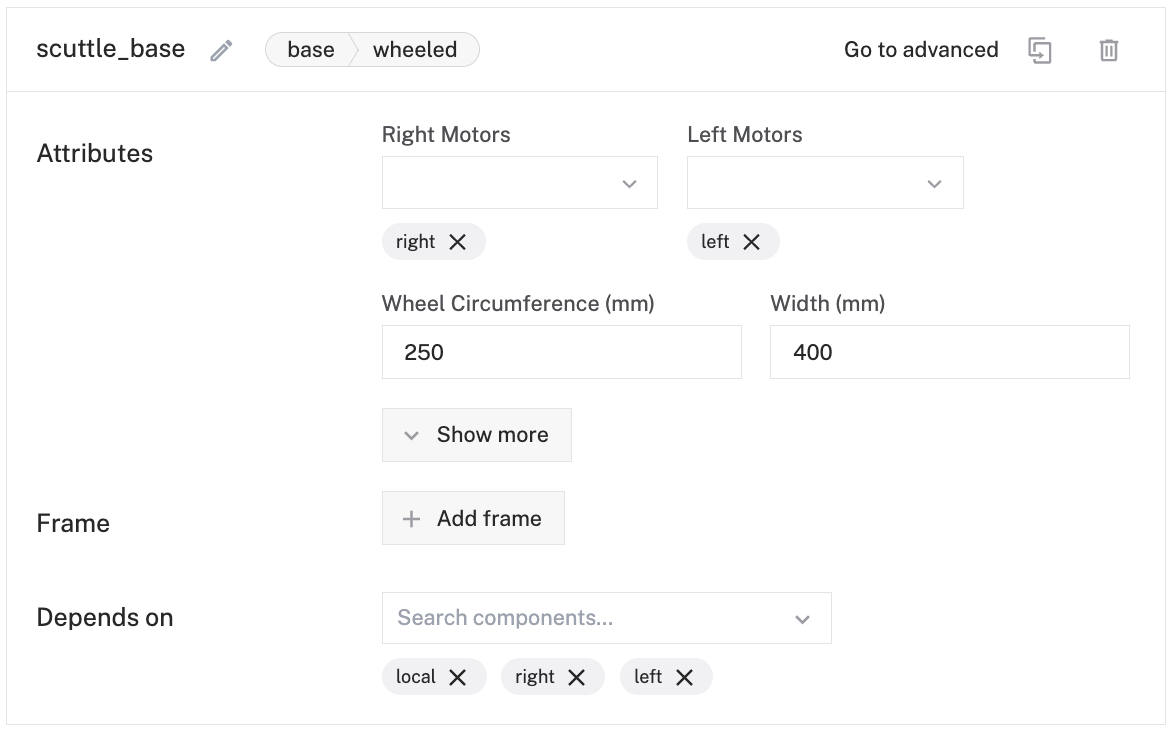Open the Right Motors dropdown
Image resolution: width=1174 pixels, height=732 pixels.
(629, 183)
